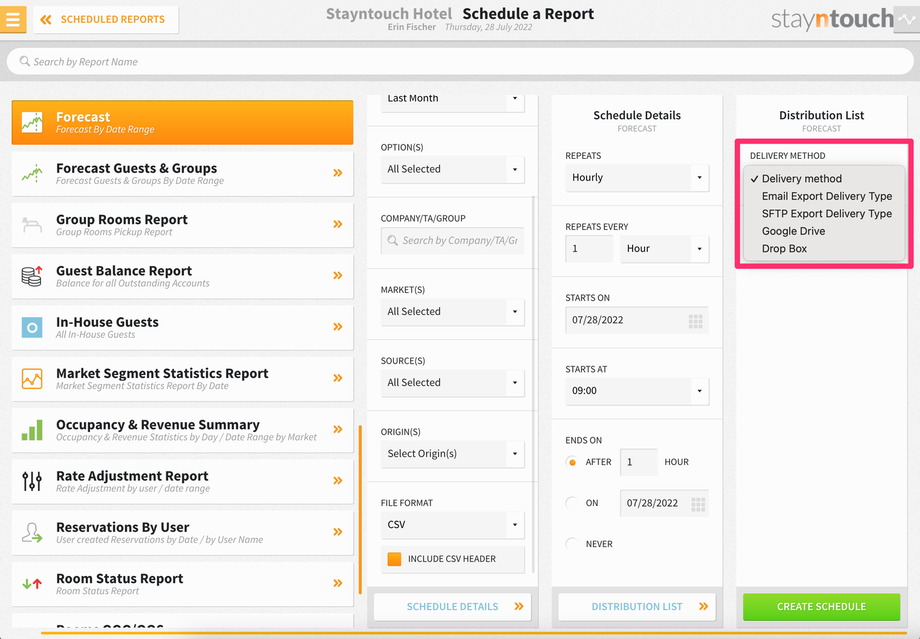
Task: Click the Group Rooms Report bed icon
Action: click(32, 224)
